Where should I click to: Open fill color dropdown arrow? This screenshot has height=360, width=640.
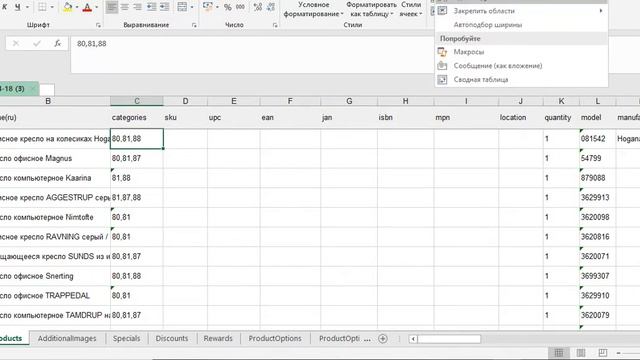pyautogui.click(x=77, y=7)
